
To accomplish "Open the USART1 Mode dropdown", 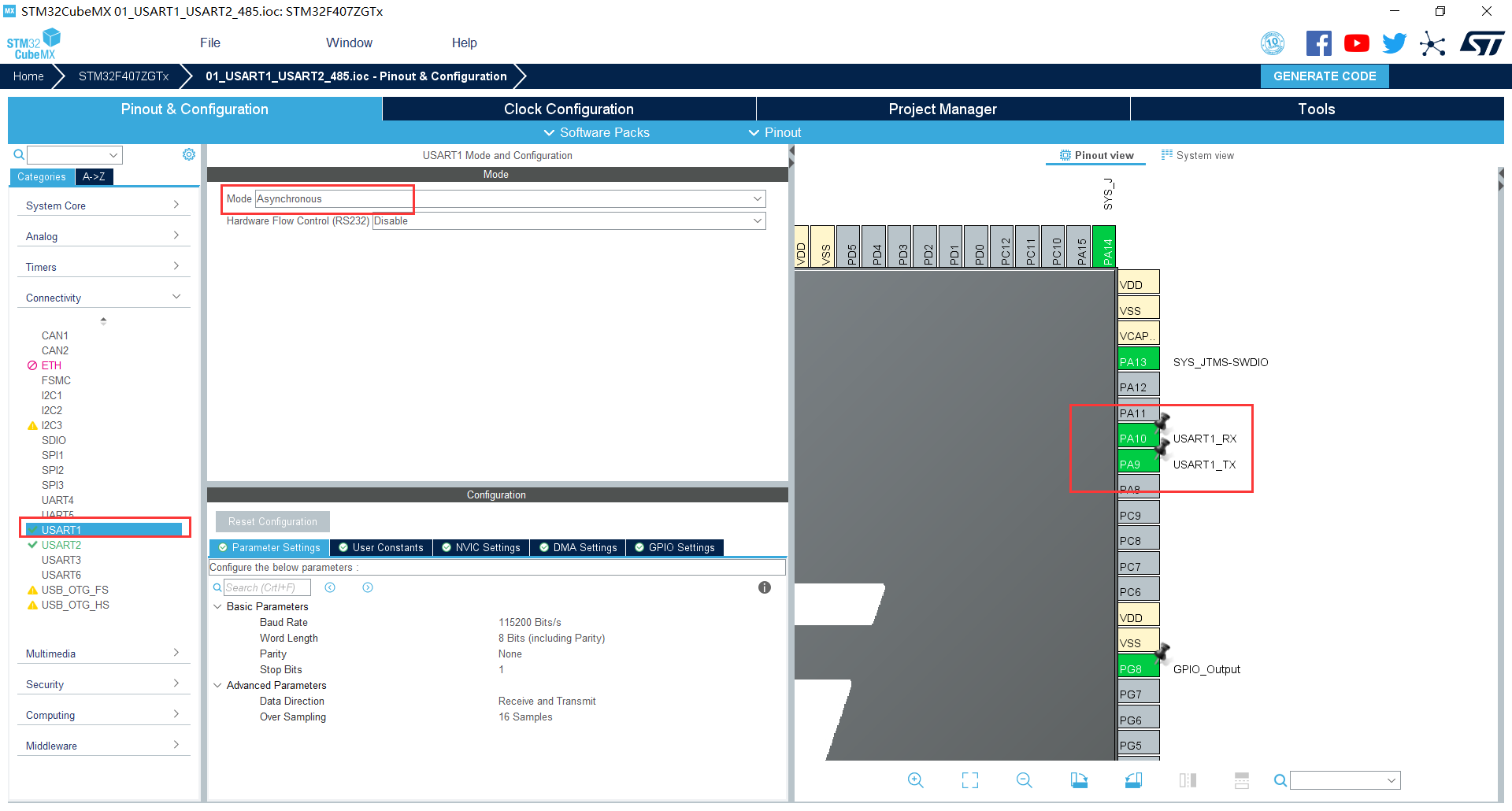I will [x=510, y=199].
